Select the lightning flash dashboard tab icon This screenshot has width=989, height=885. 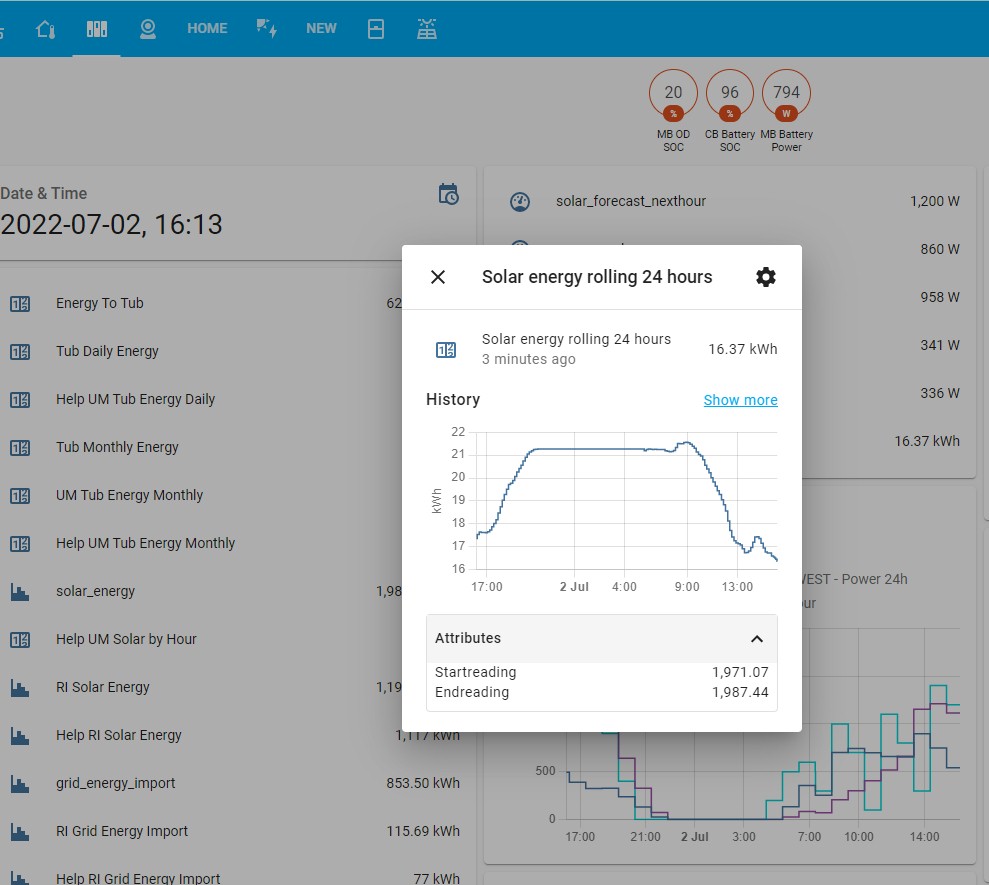pos(265,28)
